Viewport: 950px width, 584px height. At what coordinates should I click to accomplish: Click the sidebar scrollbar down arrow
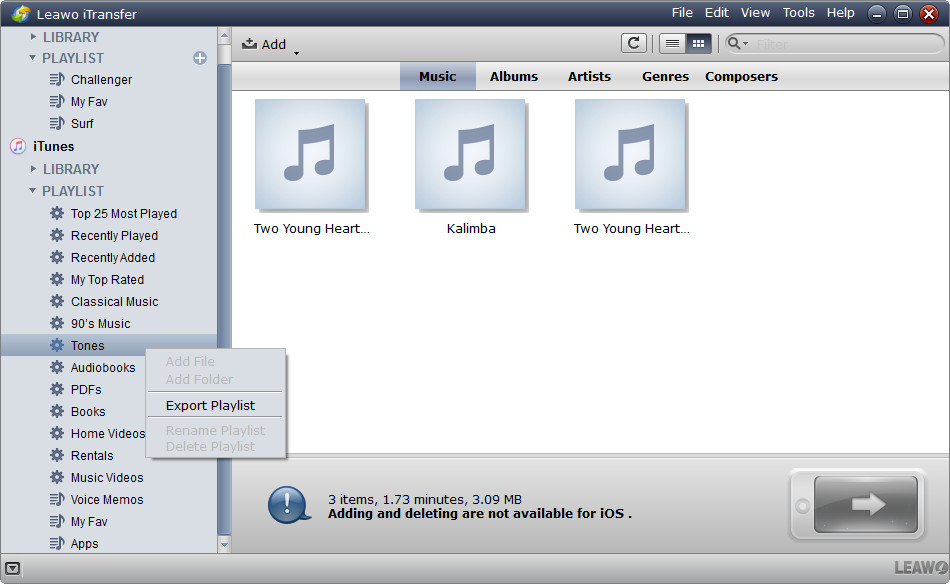pyautogui.click(x=224, y=544)
